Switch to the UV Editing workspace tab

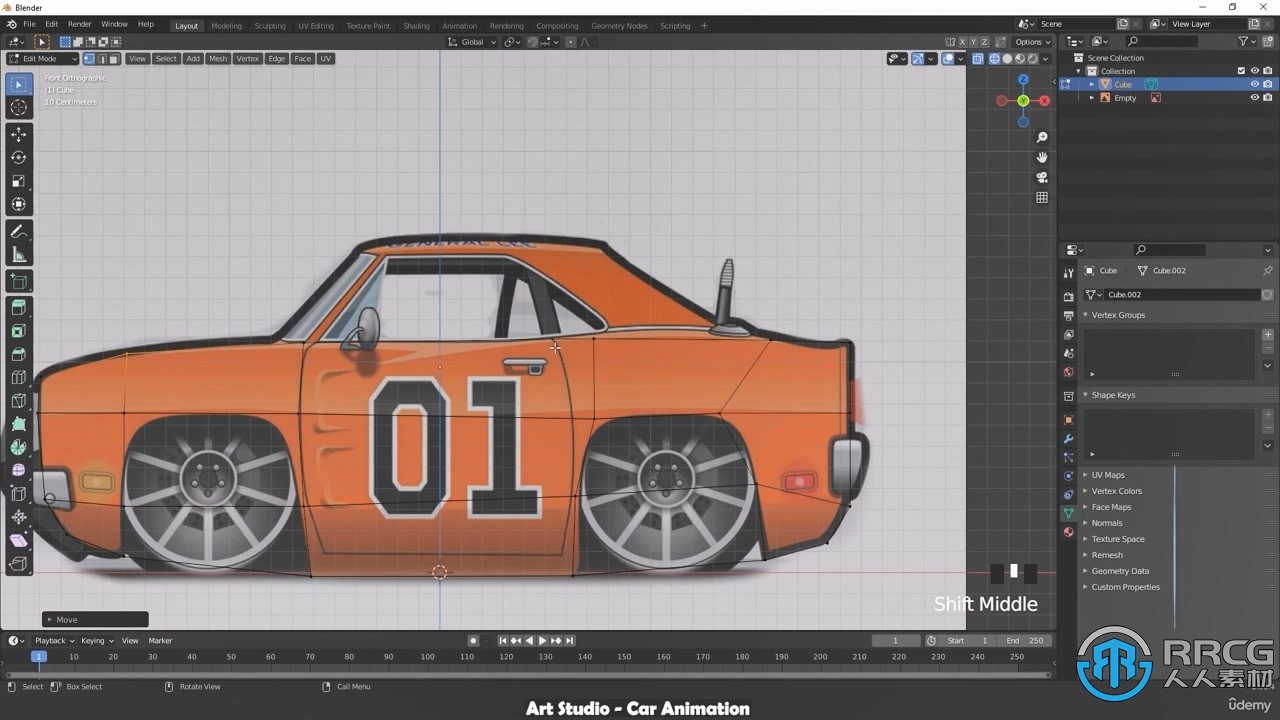316,26
